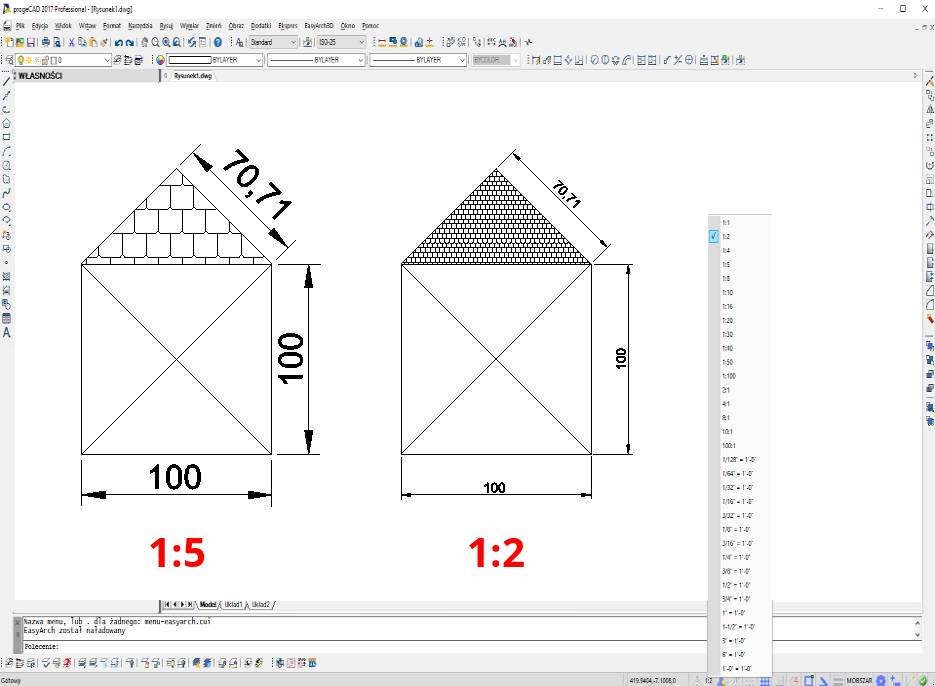This screenshot has height=686, width=935.
Task: Expand the ISO-25 dimension style dropdown
Action: pos(341,43)
